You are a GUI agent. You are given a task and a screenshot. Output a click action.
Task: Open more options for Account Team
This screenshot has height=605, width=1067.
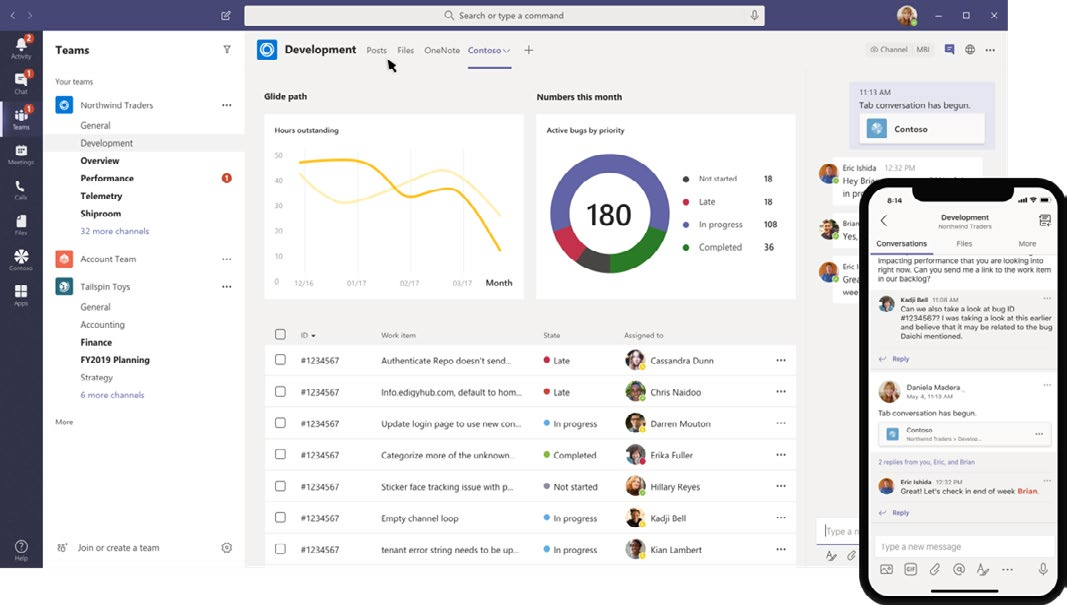[227, 259]
